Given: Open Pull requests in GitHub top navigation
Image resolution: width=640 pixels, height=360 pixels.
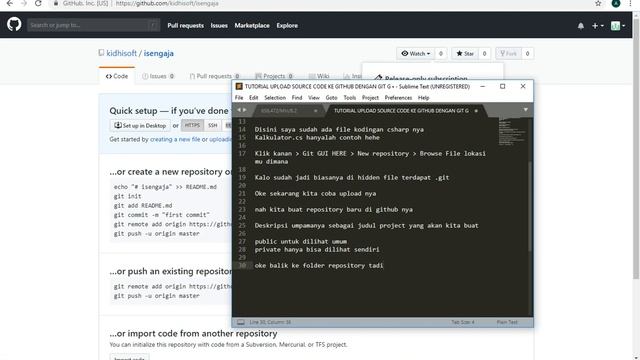Looking at the screenshot, I should point(185,25).
